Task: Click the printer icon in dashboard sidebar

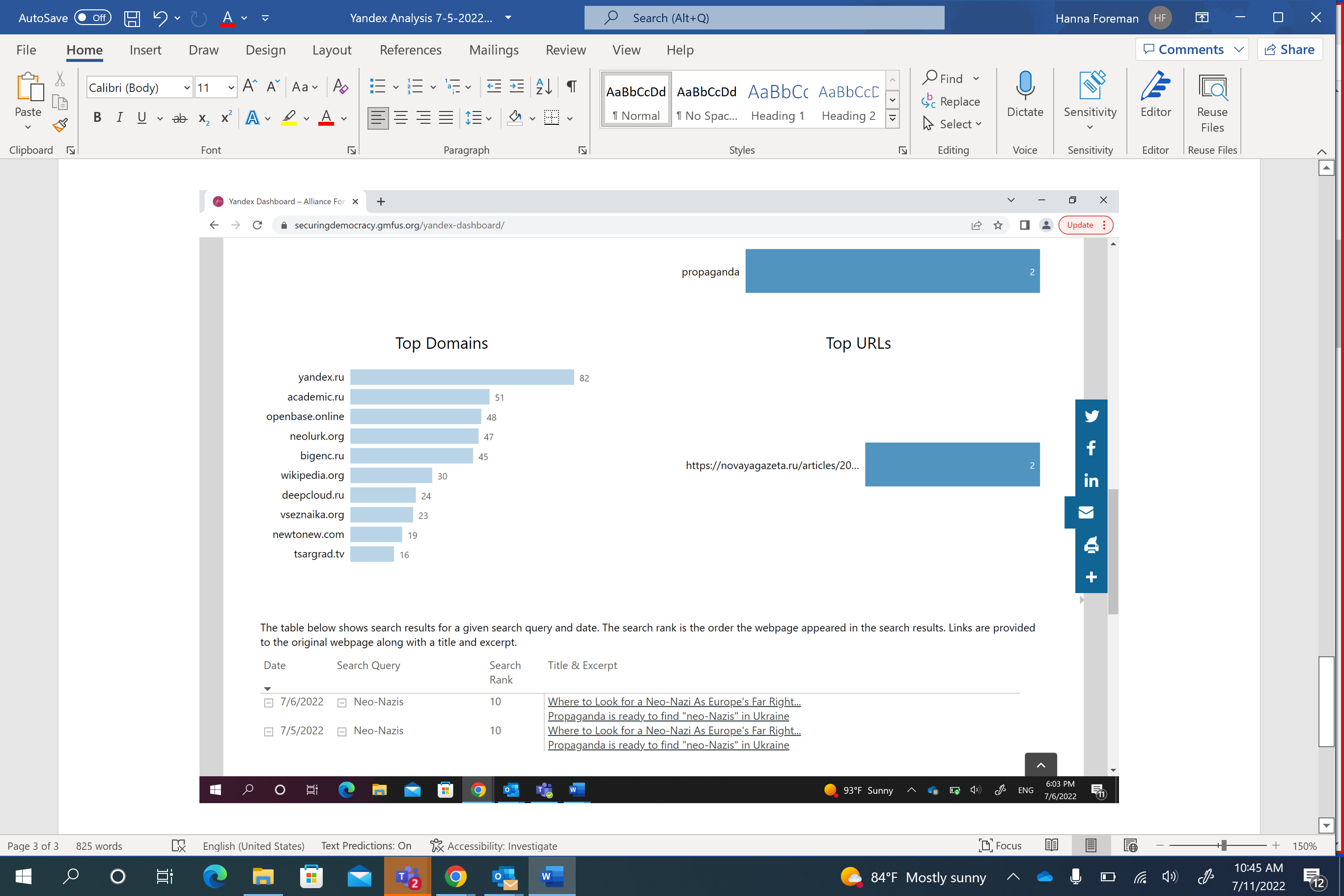Action: (x=1092, y=545)
